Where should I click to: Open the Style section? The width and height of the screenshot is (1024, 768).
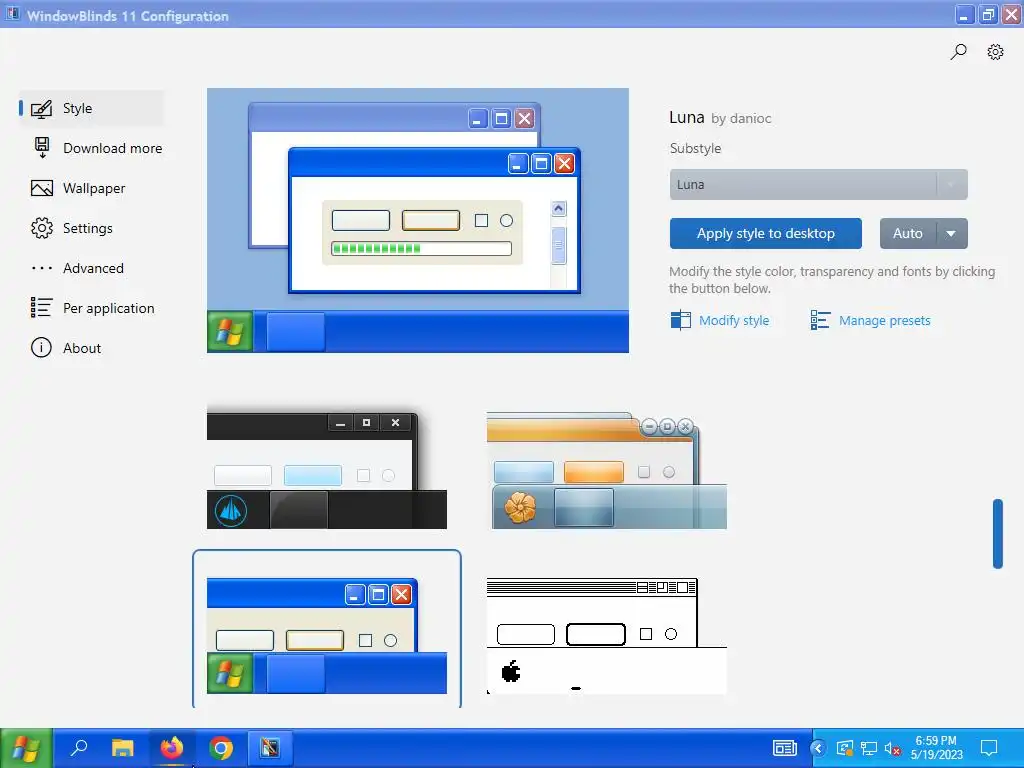coord(91,108)
